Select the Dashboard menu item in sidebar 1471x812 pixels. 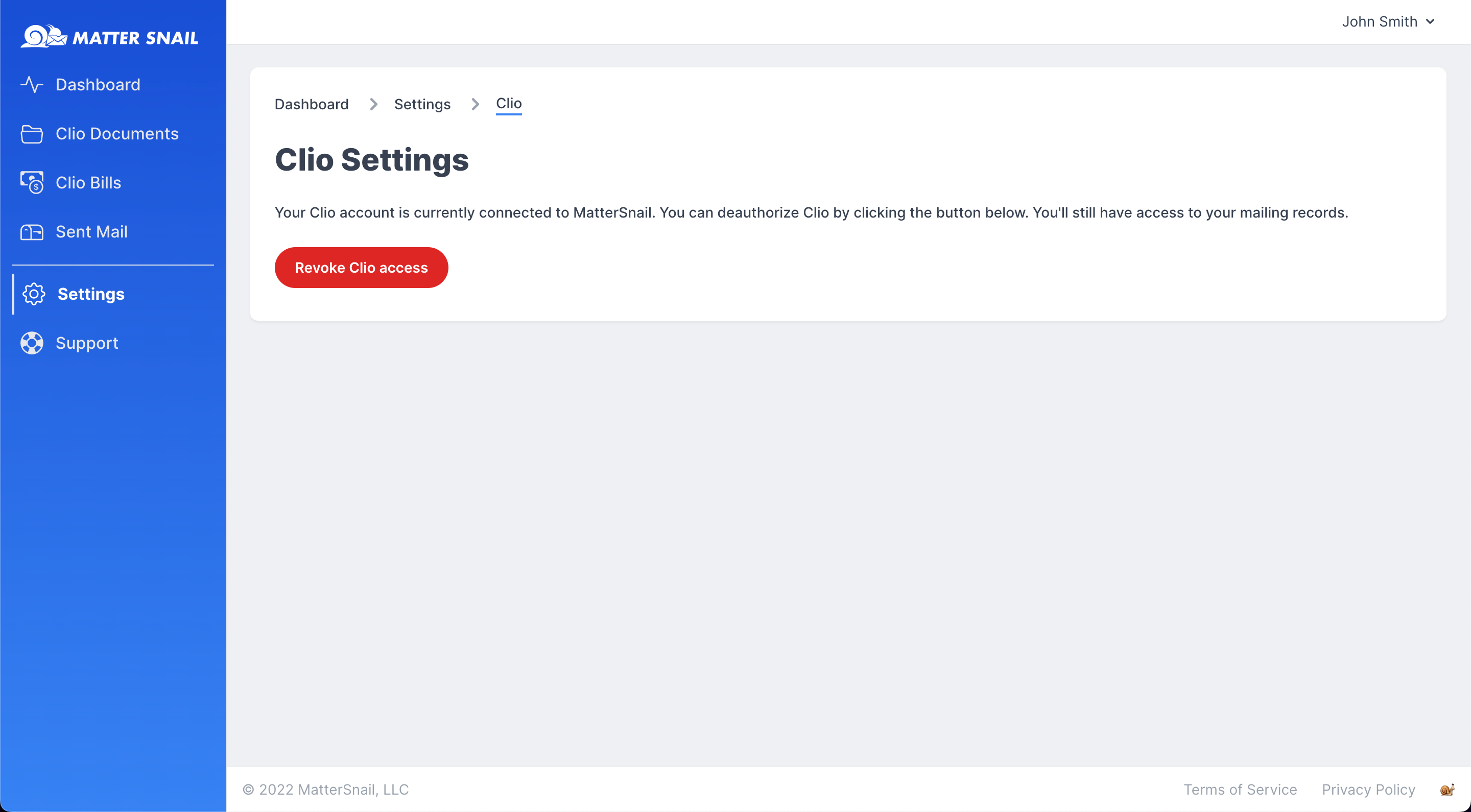98,84
